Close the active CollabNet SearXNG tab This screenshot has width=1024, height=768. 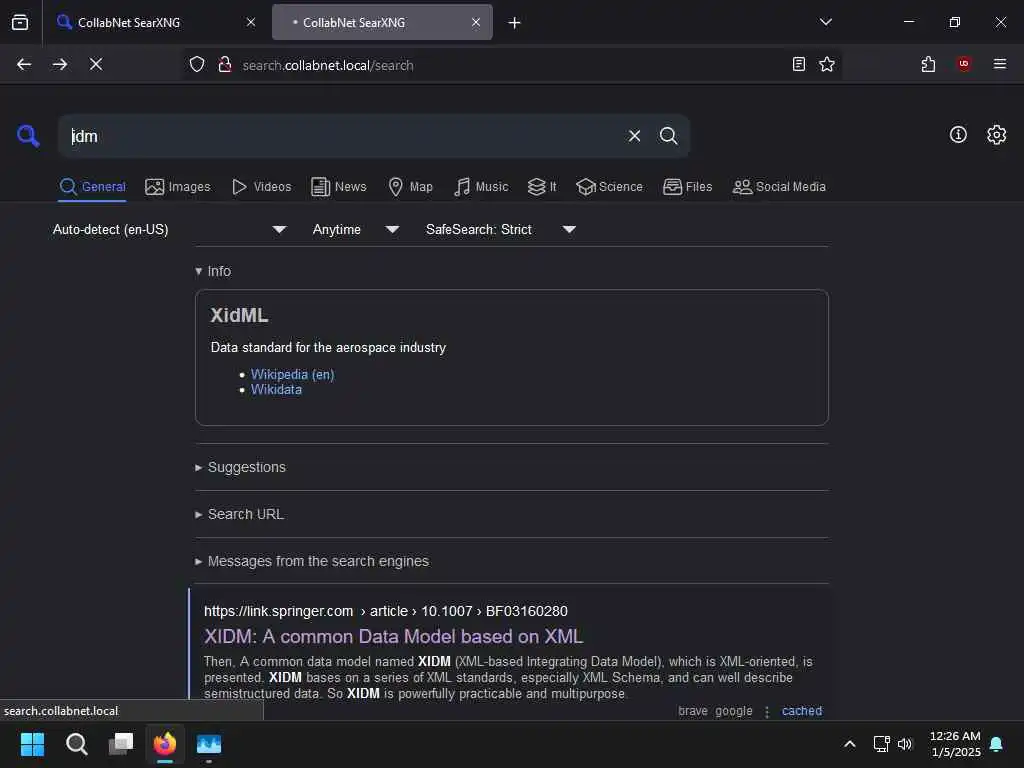(x=476, y=22)
